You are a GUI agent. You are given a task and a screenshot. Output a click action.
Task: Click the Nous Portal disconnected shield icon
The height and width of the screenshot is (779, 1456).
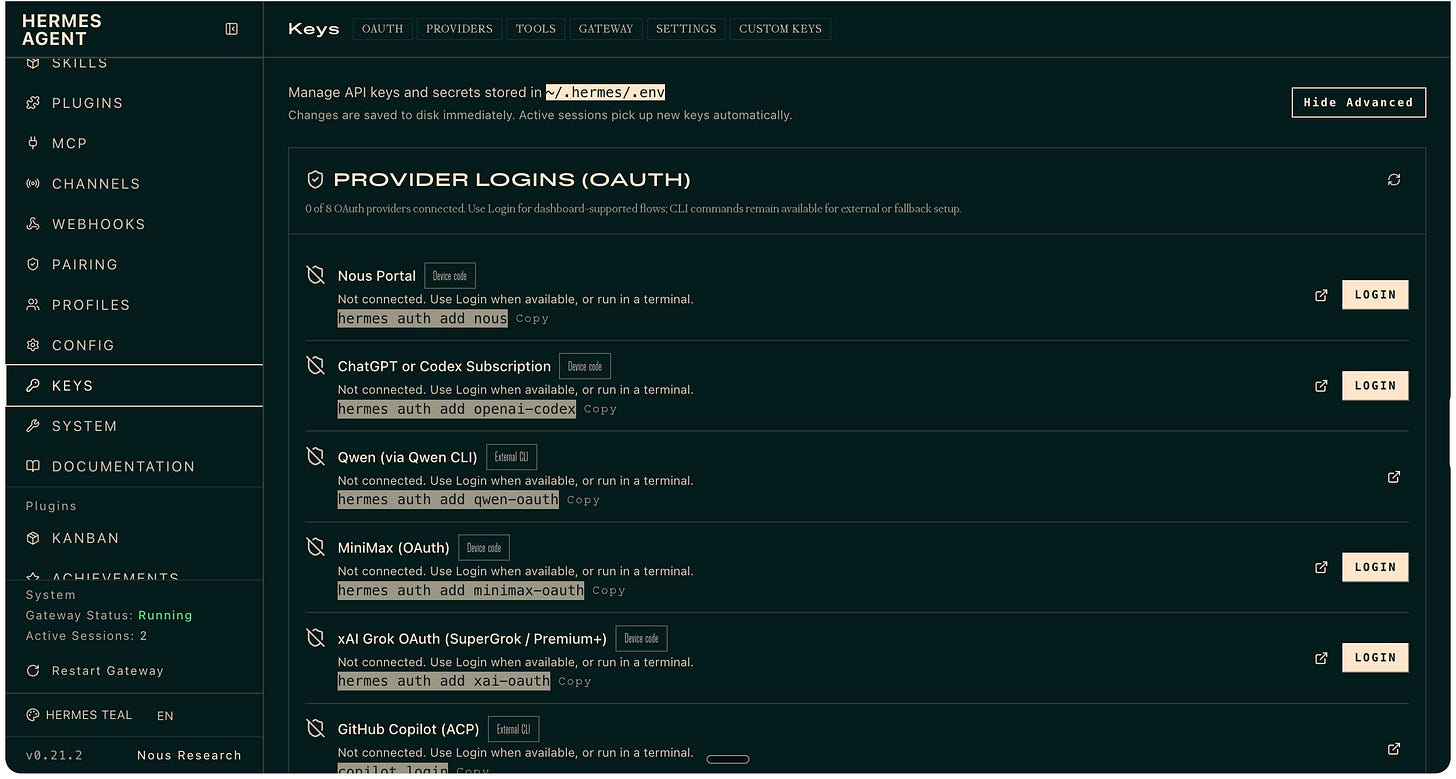point(315,275)
